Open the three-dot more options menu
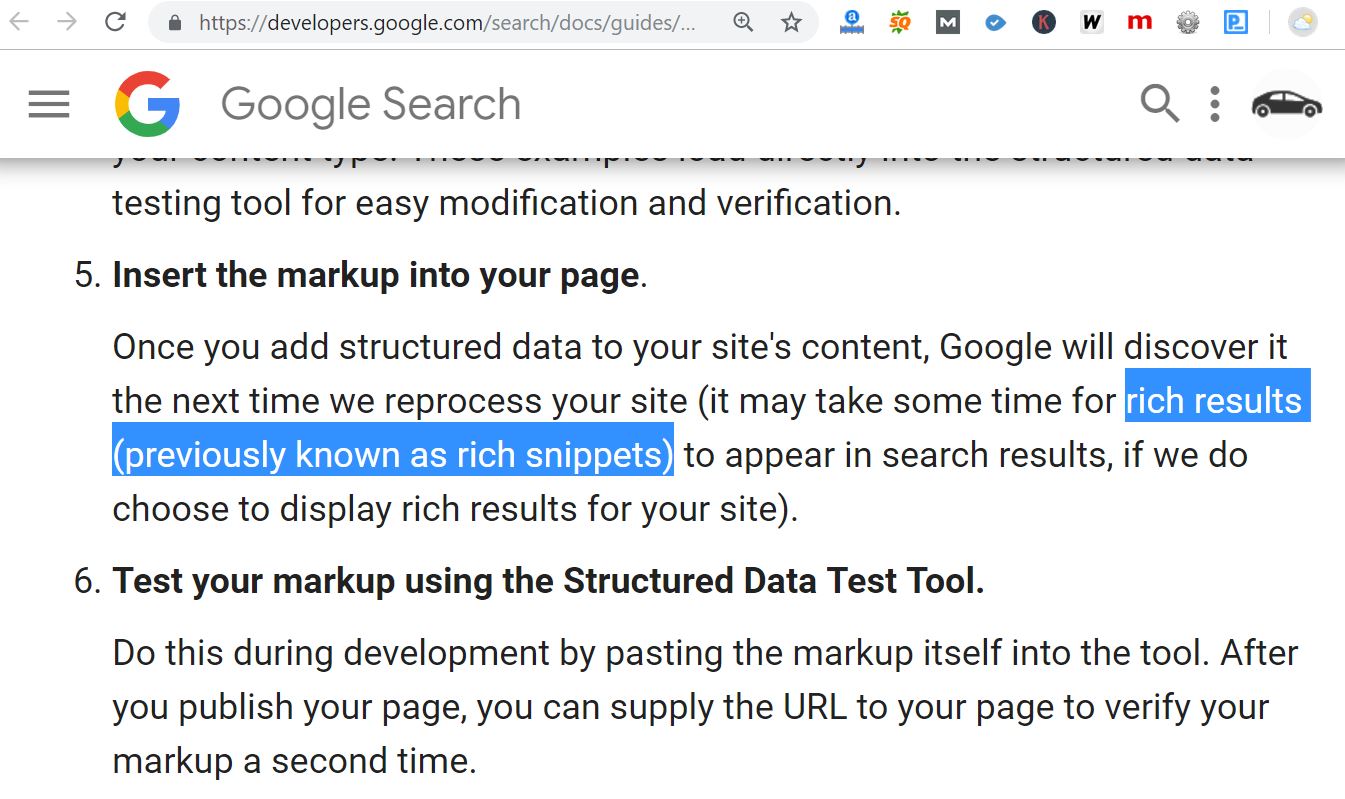The image size is (1345, 799). coord(1214,104)
